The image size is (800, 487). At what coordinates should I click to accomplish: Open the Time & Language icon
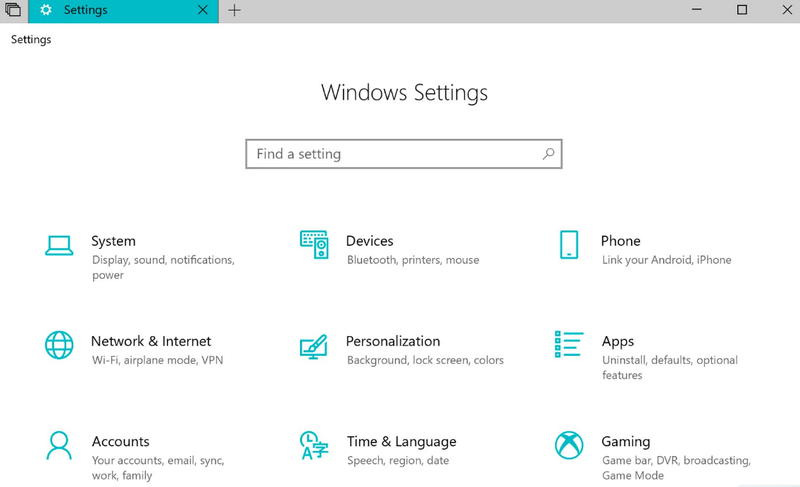314,445
